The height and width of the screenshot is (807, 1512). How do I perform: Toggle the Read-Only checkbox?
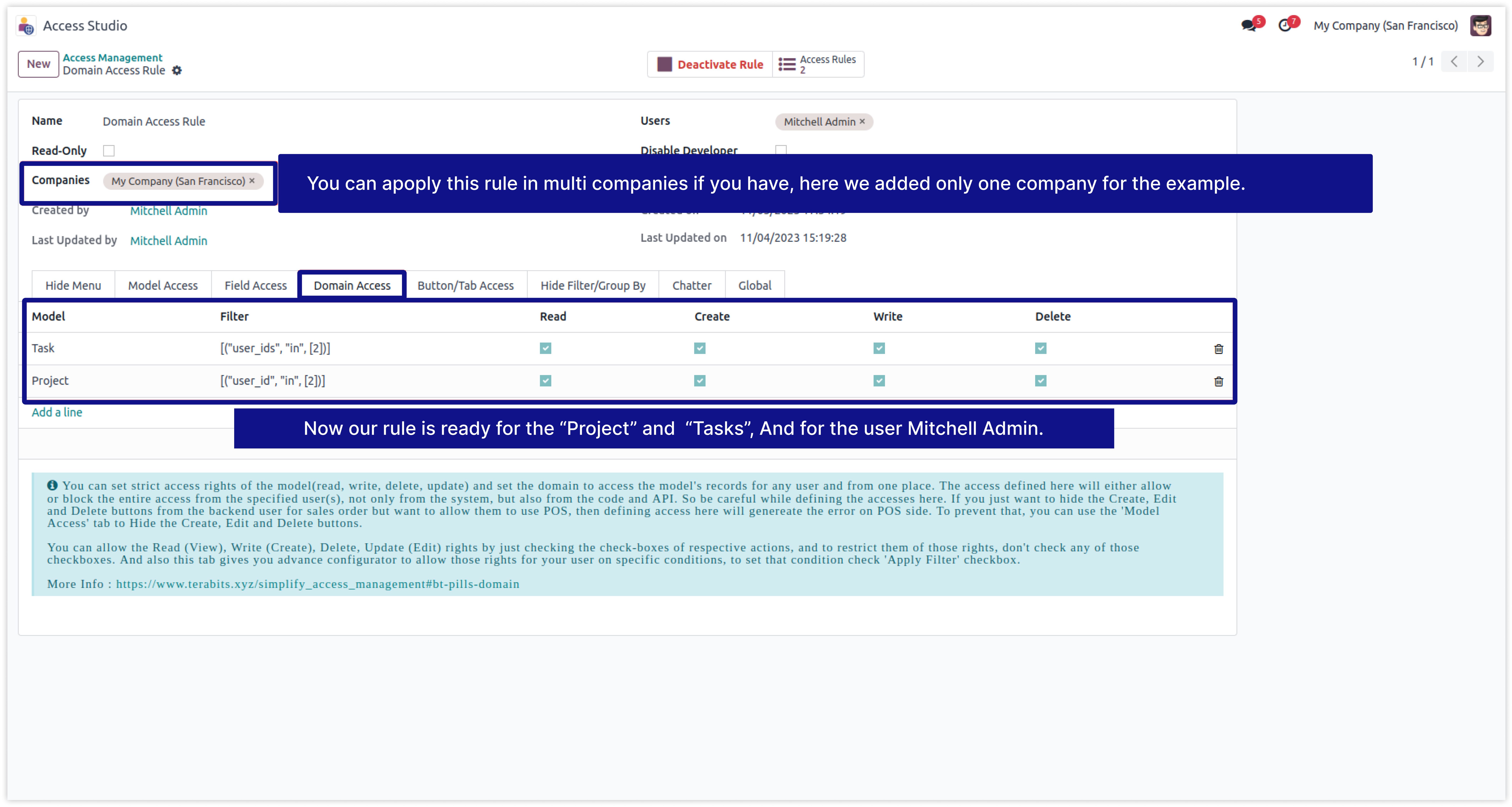coord(108,151)
